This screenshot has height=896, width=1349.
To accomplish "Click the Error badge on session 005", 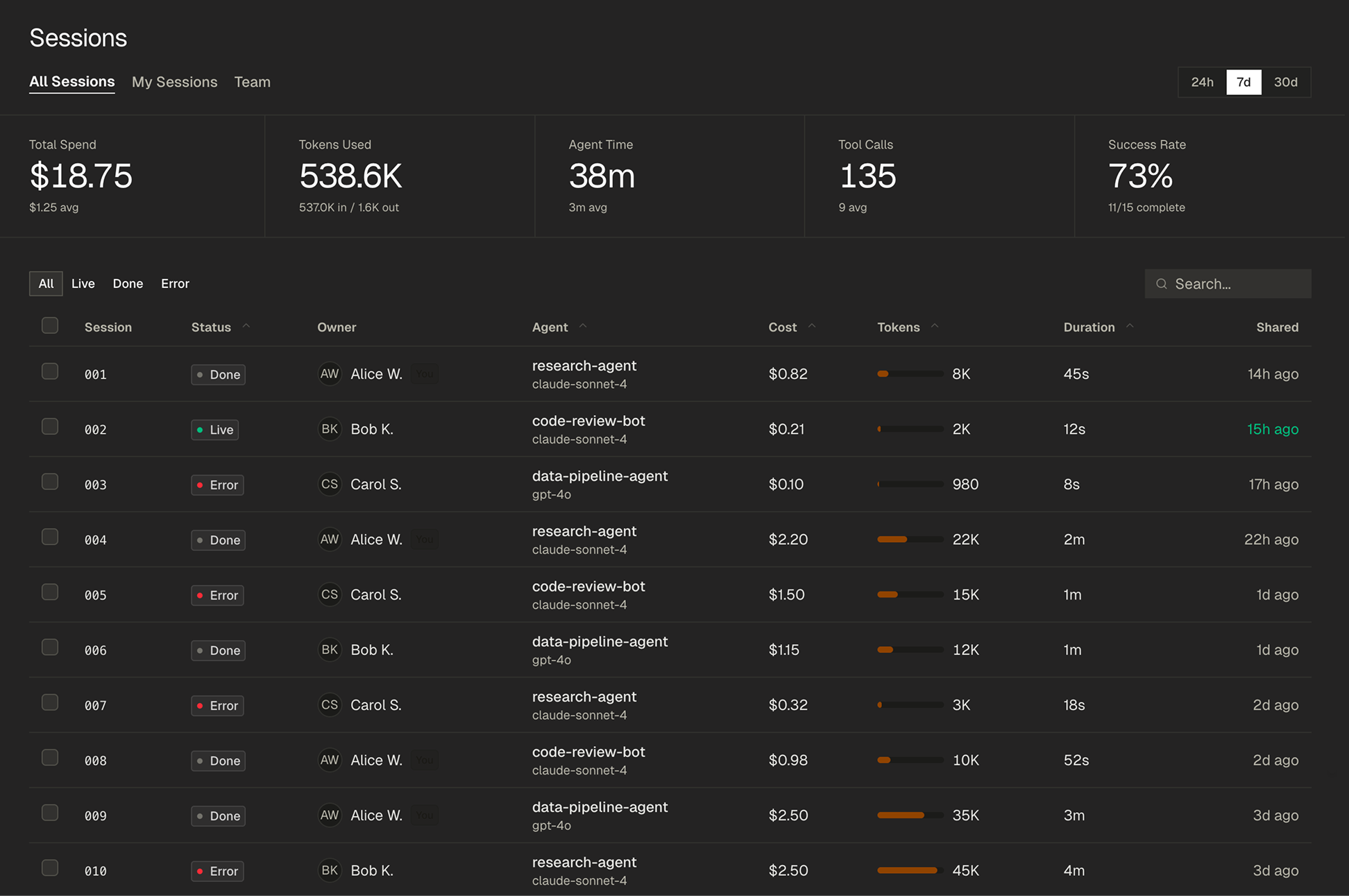I will [217, 595].
